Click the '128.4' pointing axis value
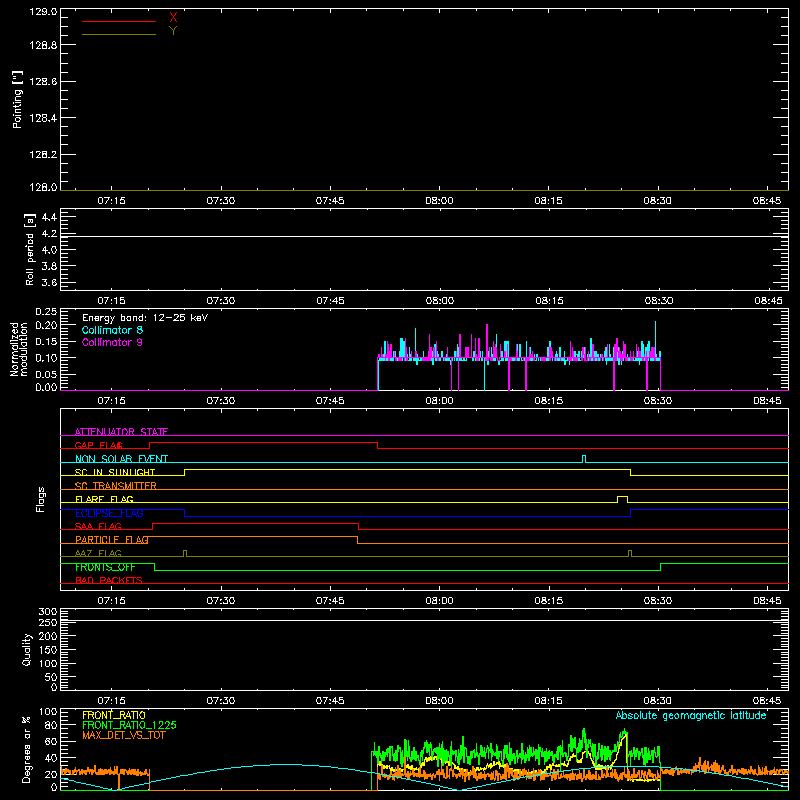The height and width of the screenshot is (800, 800). tap(43, 118)
